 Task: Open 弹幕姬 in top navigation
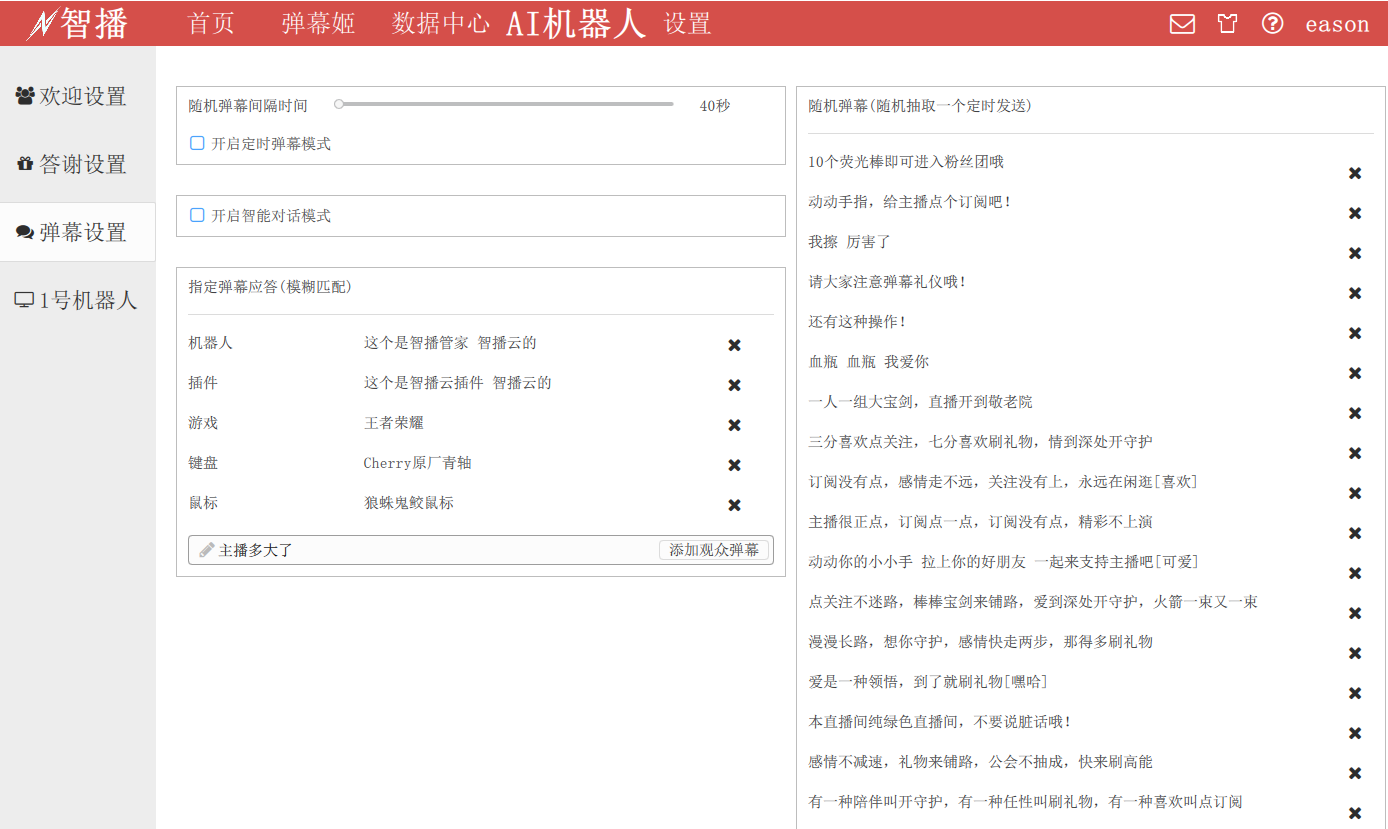[x=318, y=23]
